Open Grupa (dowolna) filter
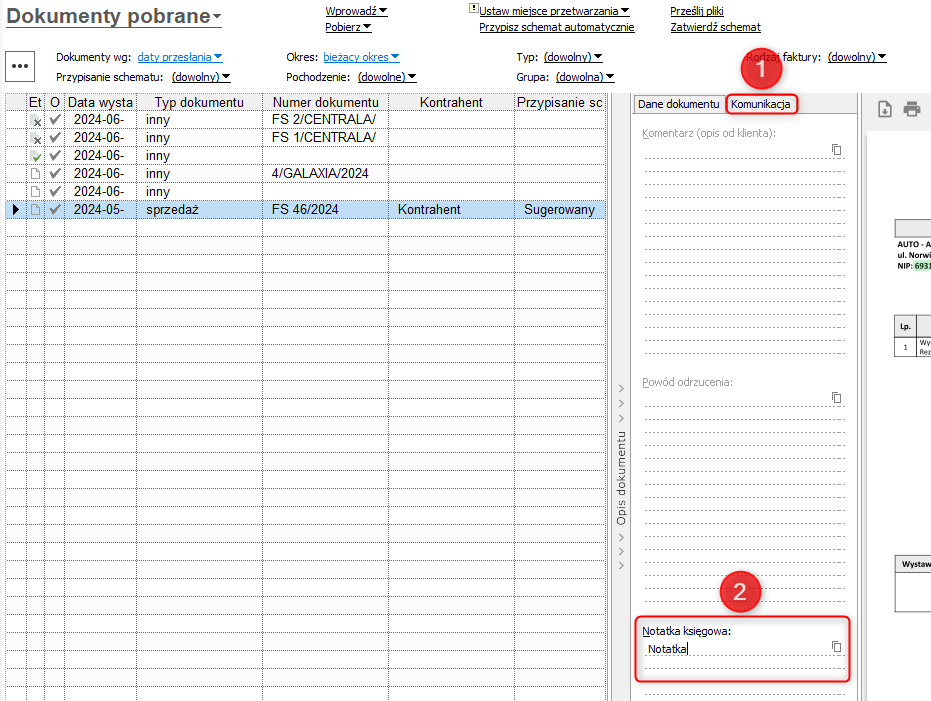This screenshot has height=701, width=931. click(585, 77)
